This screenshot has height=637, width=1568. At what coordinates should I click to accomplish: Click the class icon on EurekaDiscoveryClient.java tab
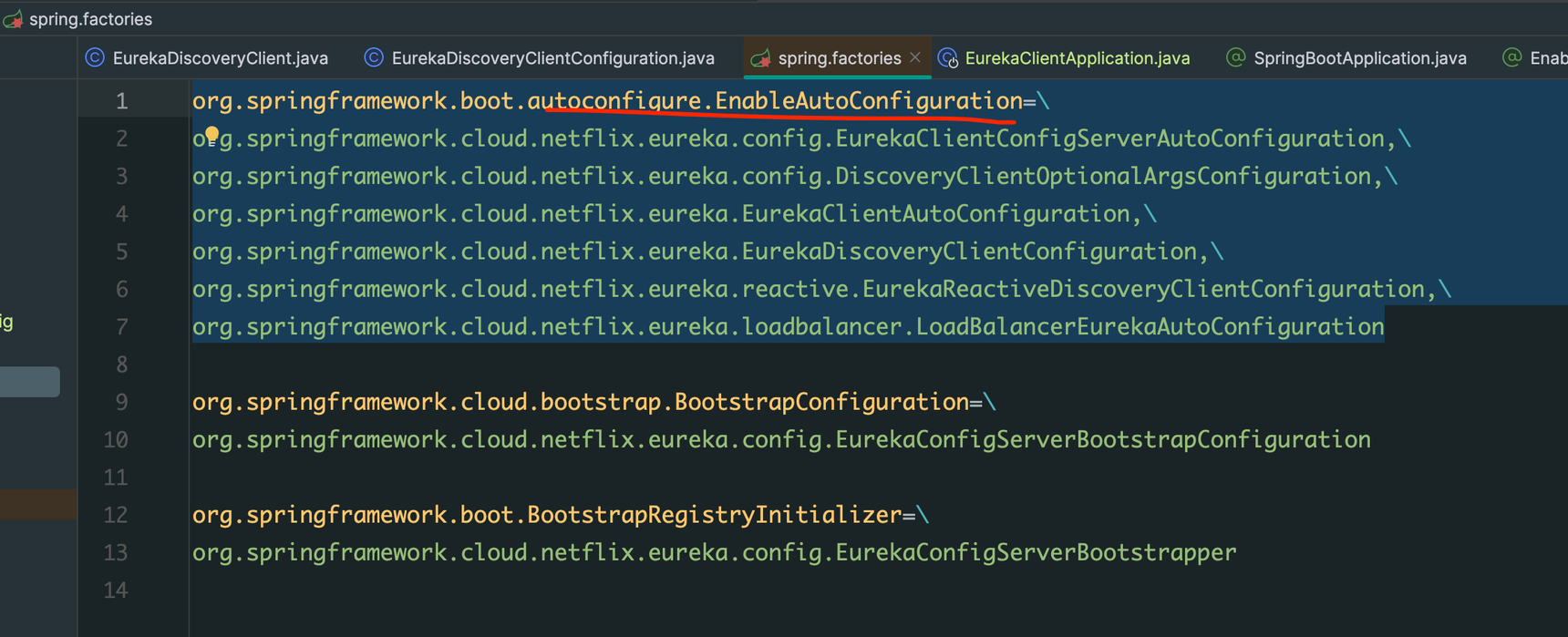(95, 57)
